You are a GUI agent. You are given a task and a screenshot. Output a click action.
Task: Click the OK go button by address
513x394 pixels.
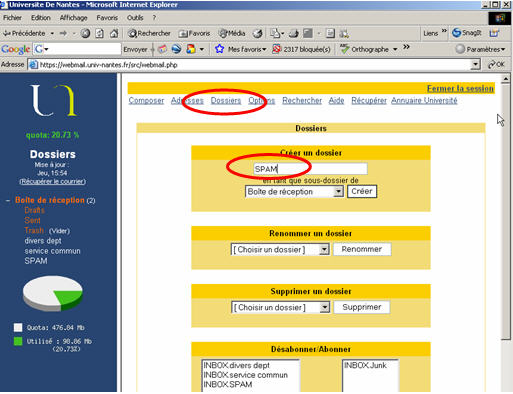(x=497, y=64)
